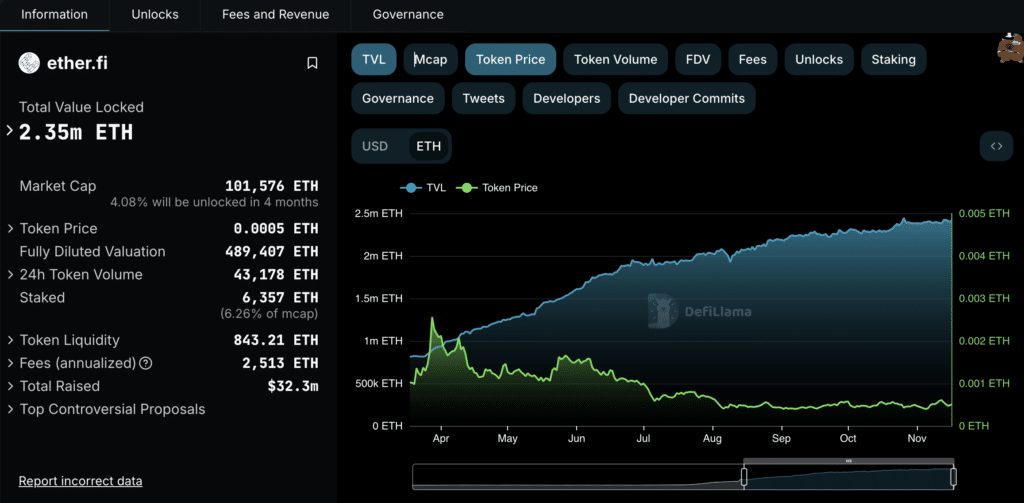
Task: Enable the Governance chart series
Action: click(398, 99)
